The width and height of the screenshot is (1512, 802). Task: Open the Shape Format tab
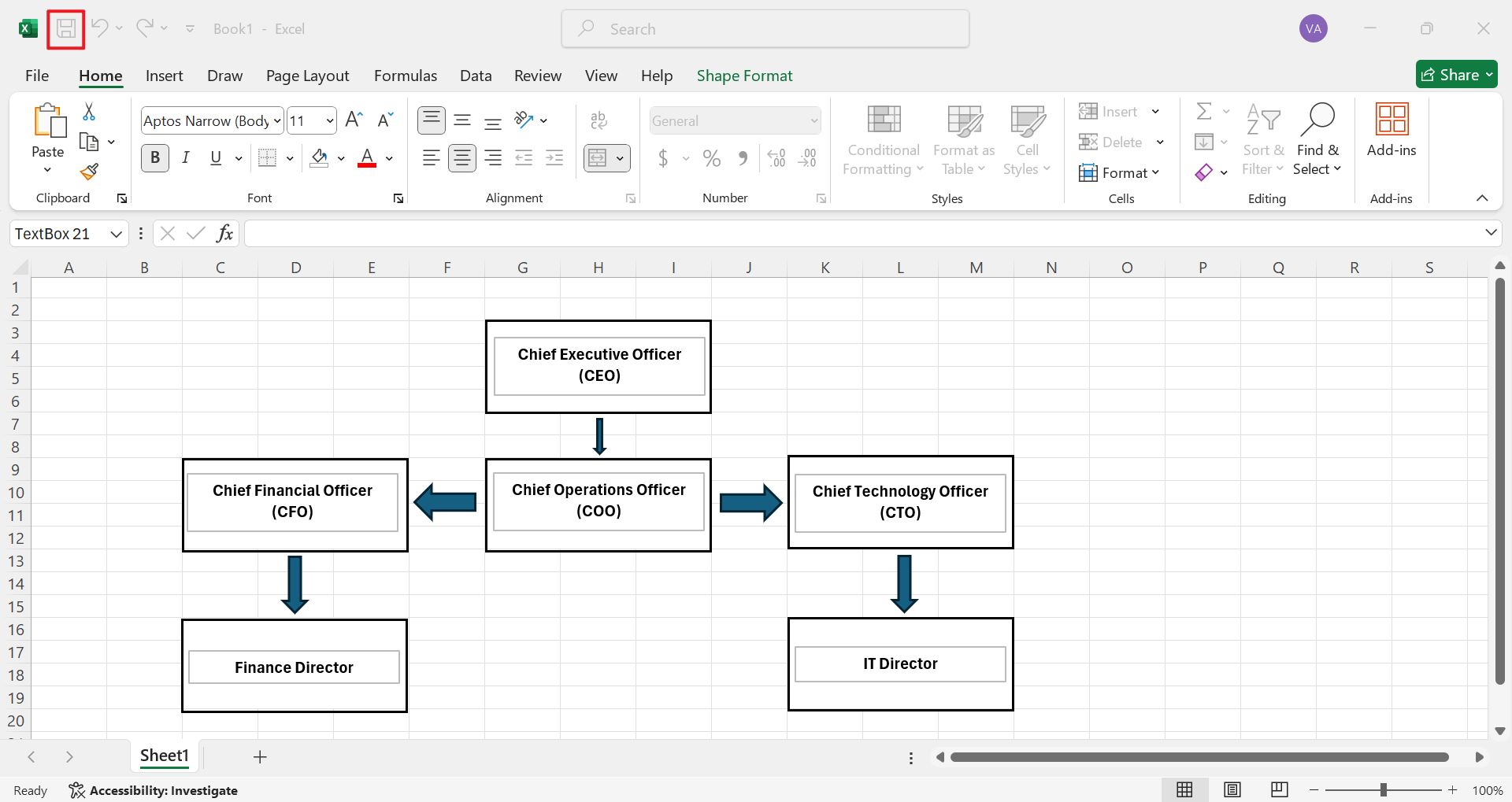744,76
